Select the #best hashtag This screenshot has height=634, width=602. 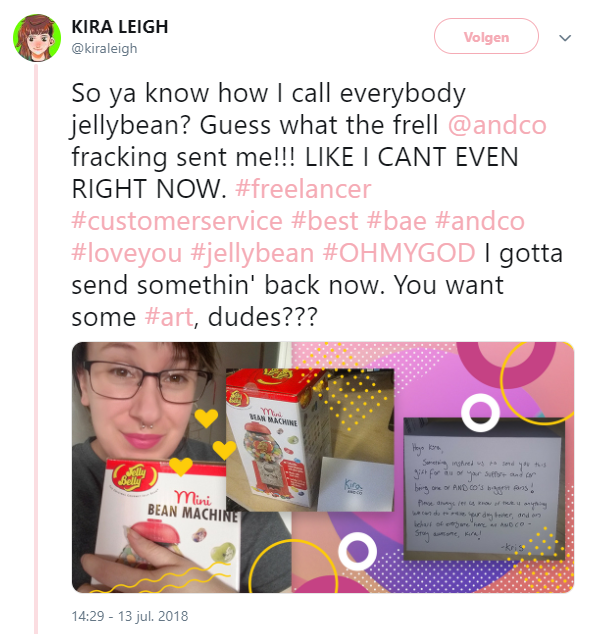point(325,221)
